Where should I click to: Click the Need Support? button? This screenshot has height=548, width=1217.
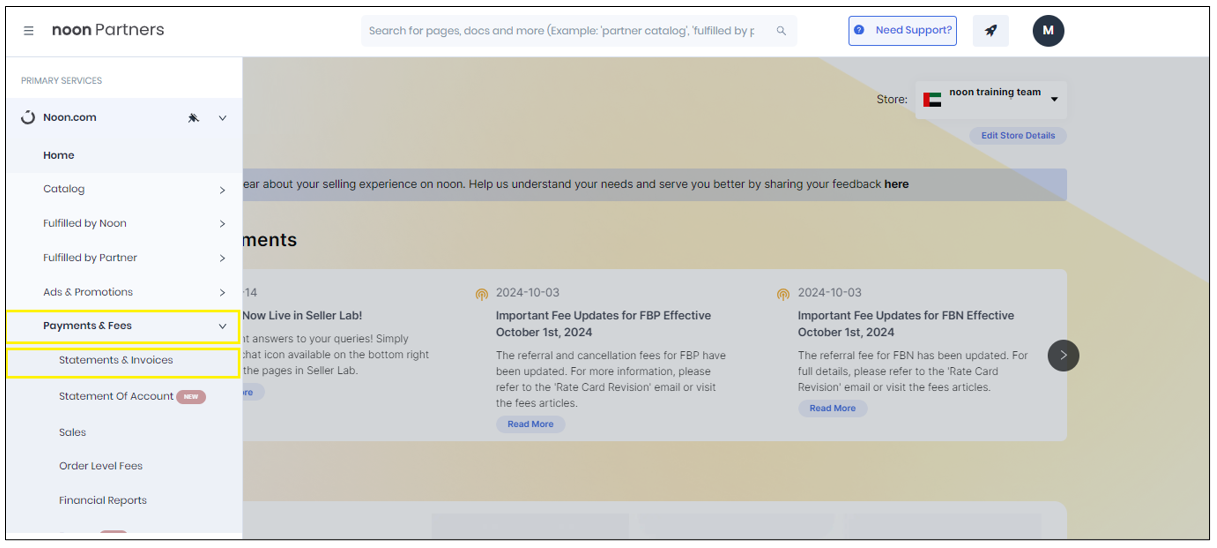[x=902, y=30]
